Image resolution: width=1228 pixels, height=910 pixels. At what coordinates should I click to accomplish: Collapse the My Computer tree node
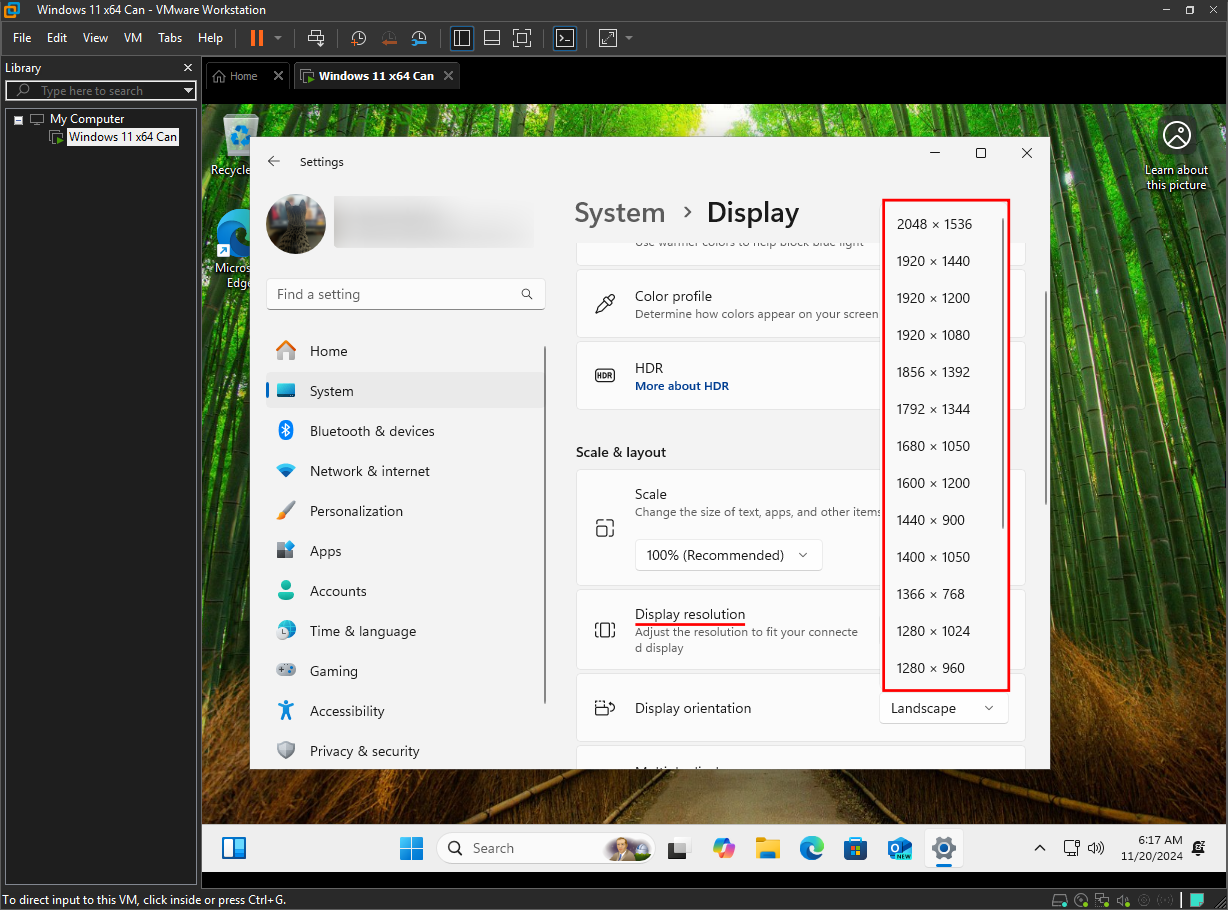click(x=18, y=119)
